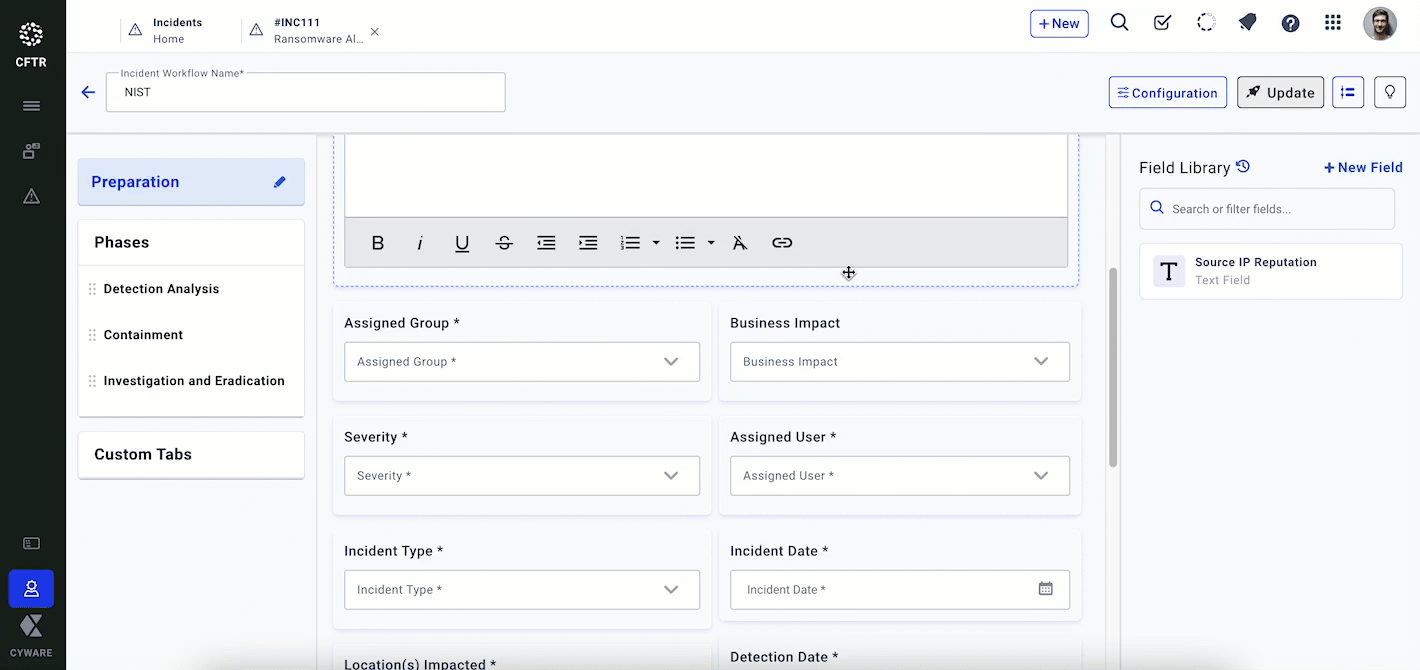Expand the Assigned Group dropdown
The width and height of the screenshot is (1420, 670).
tap(521, 362)
